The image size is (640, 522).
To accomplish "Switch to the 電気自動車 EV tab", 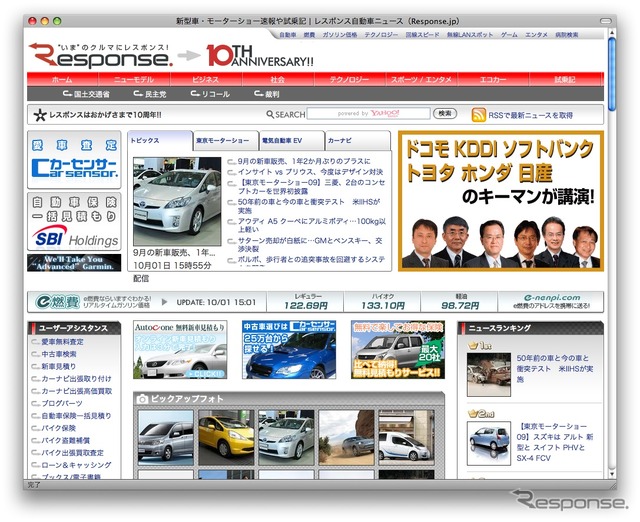I will [x=292, y=140].
